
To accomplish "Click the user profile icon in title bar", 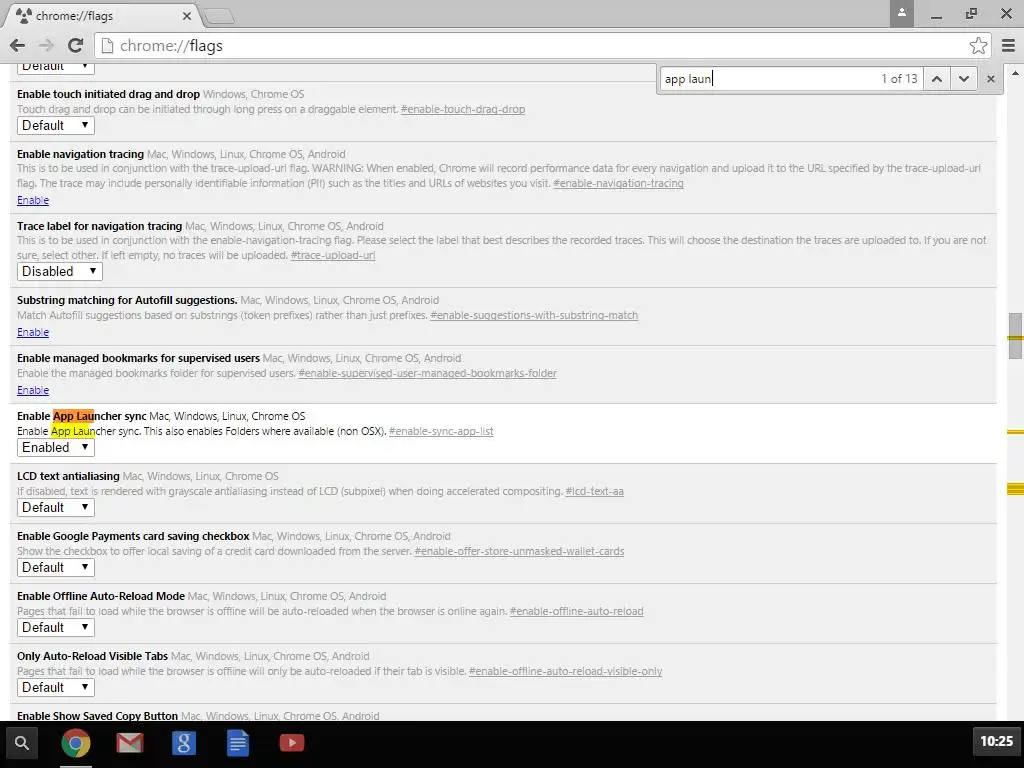I will (902, 13).
